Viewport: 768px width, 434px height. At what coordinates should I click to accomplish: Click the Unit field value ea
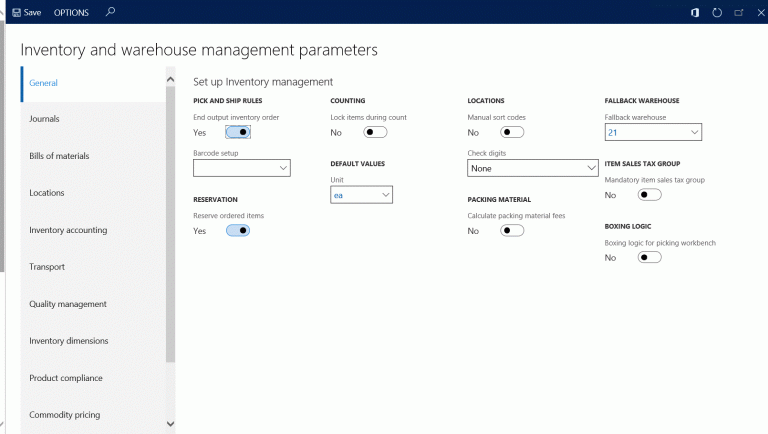pyautogui.click(x=338, y=195)
